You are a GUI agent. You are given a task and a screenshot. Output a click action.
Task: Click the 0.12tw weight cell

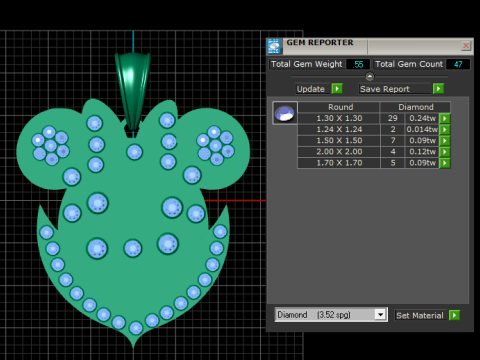[422, 152]
